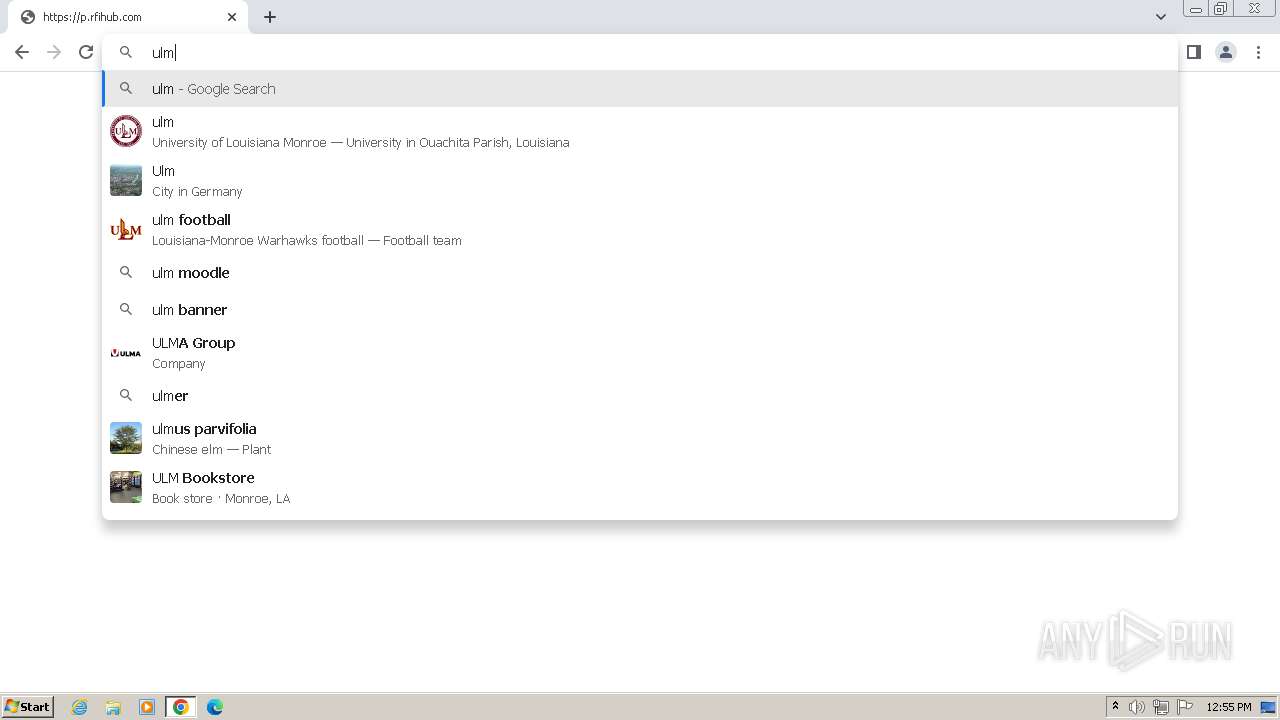Click the Show Desktop tray icon
This screenshot has height=720, width=1280.
click(x=1268, y=707)
